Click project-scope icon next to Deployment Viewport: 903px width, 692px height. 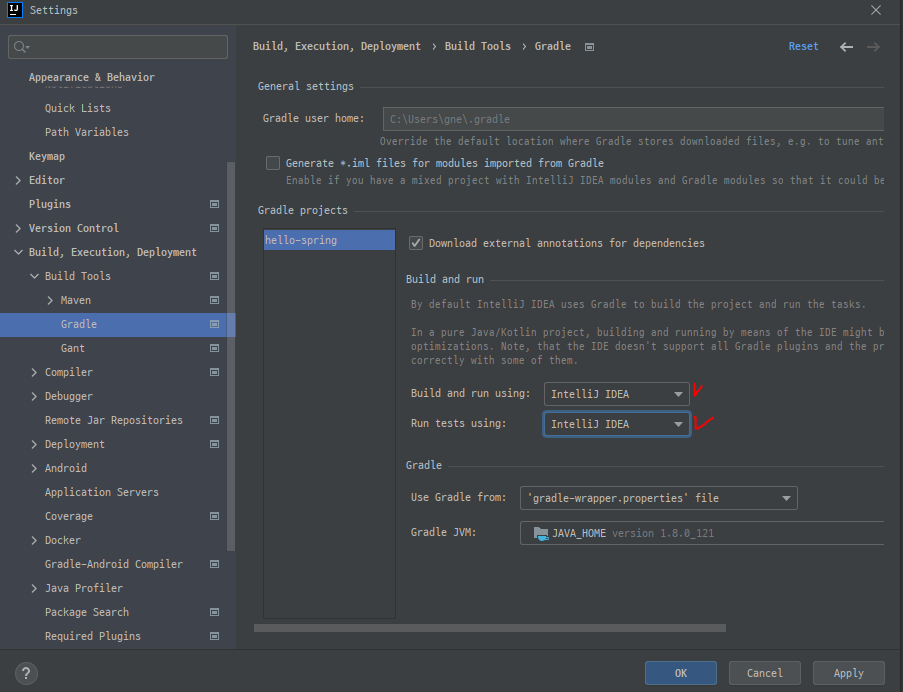[214, 444]
